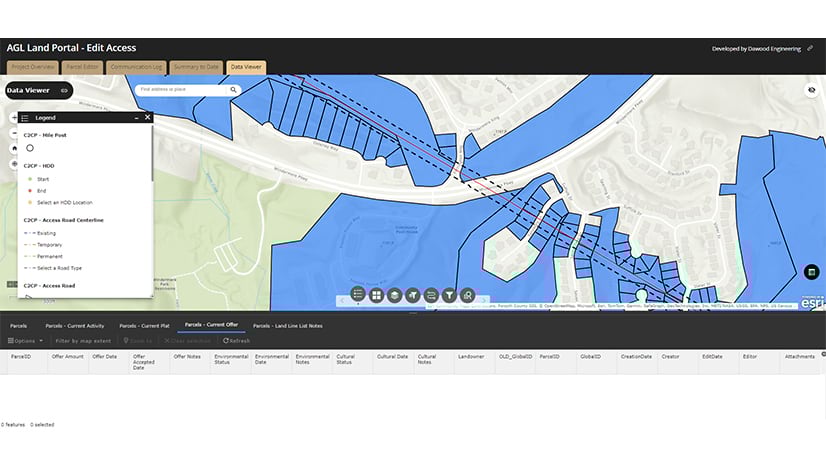826x465 pixels.
Task: Select the Data Viewer tab
Action: 246,67
